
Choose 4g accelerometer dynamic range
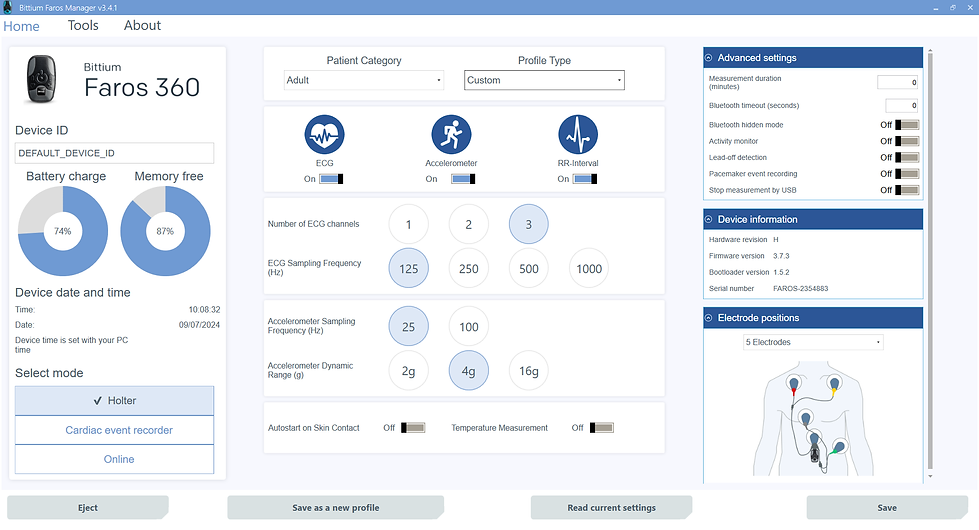468,371
